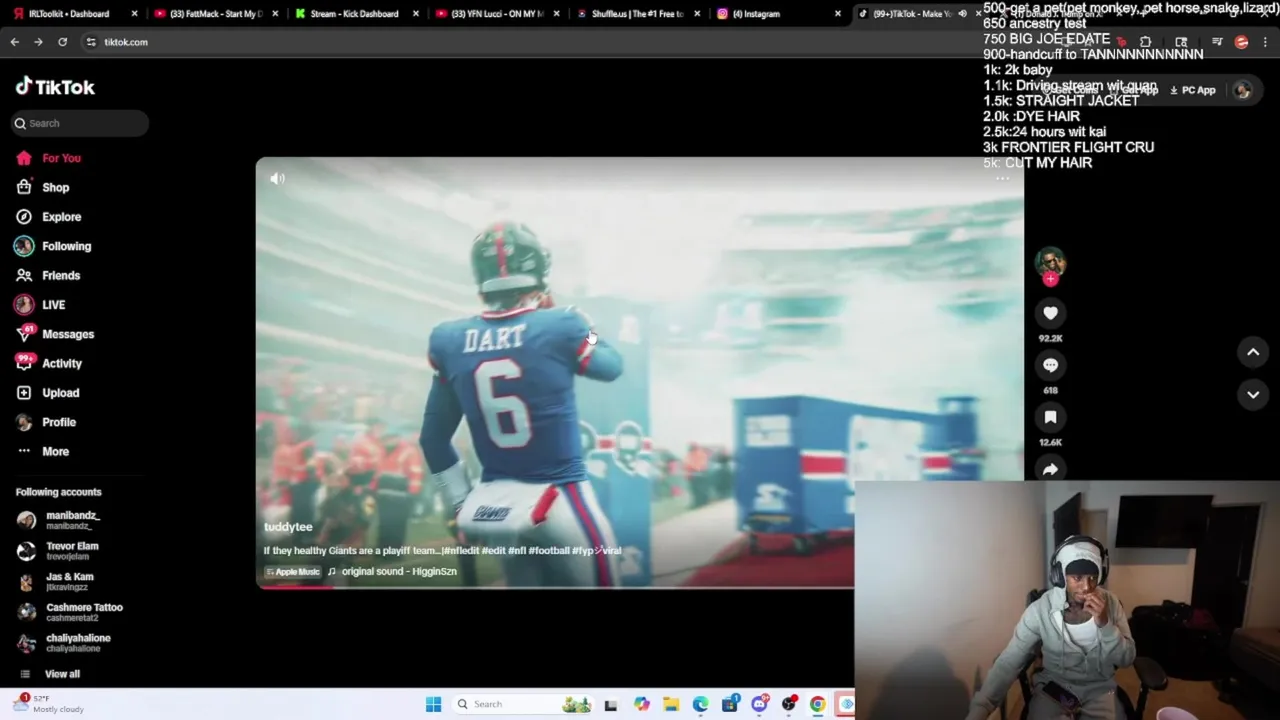Bookmark the video to favorites
This screenshot has height=720, width=1280.
pos(1050,417)
